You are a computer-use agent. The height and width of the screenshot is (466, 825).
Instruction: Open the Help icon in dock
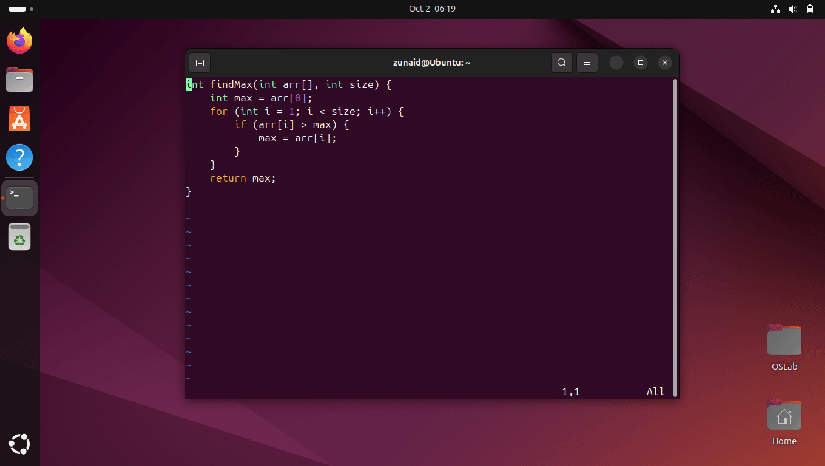click(19, 157)
